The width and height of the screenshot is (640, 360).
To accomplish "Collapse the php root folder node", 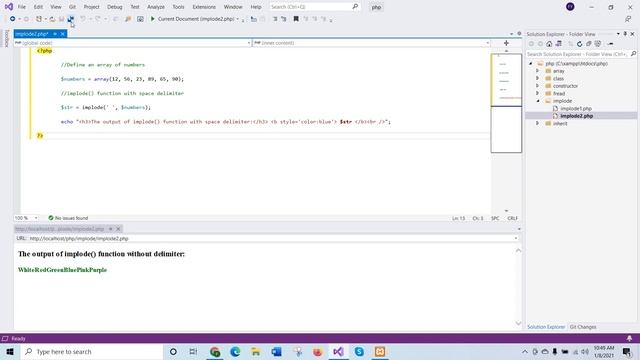I will 531,64.
